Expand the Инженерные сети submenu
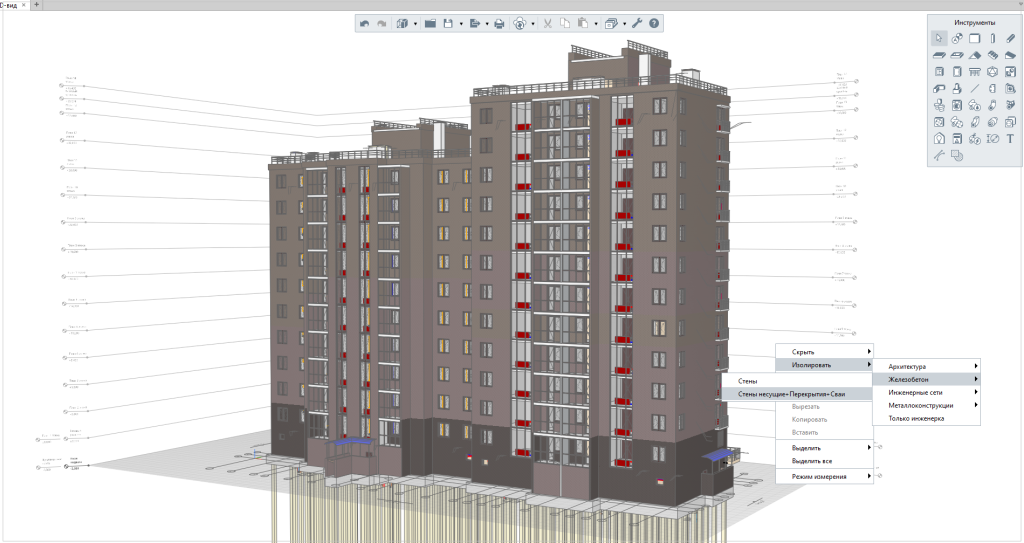This screenshot has width=1024, height=543. pyautogui.click(x=926, y=393)
